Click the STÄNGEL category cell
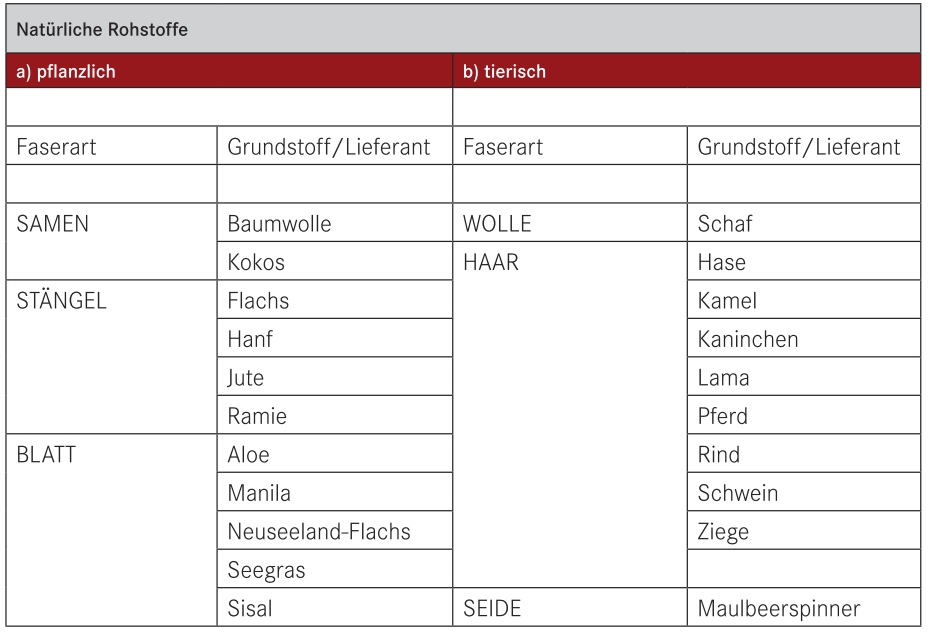 click(112, 357)
